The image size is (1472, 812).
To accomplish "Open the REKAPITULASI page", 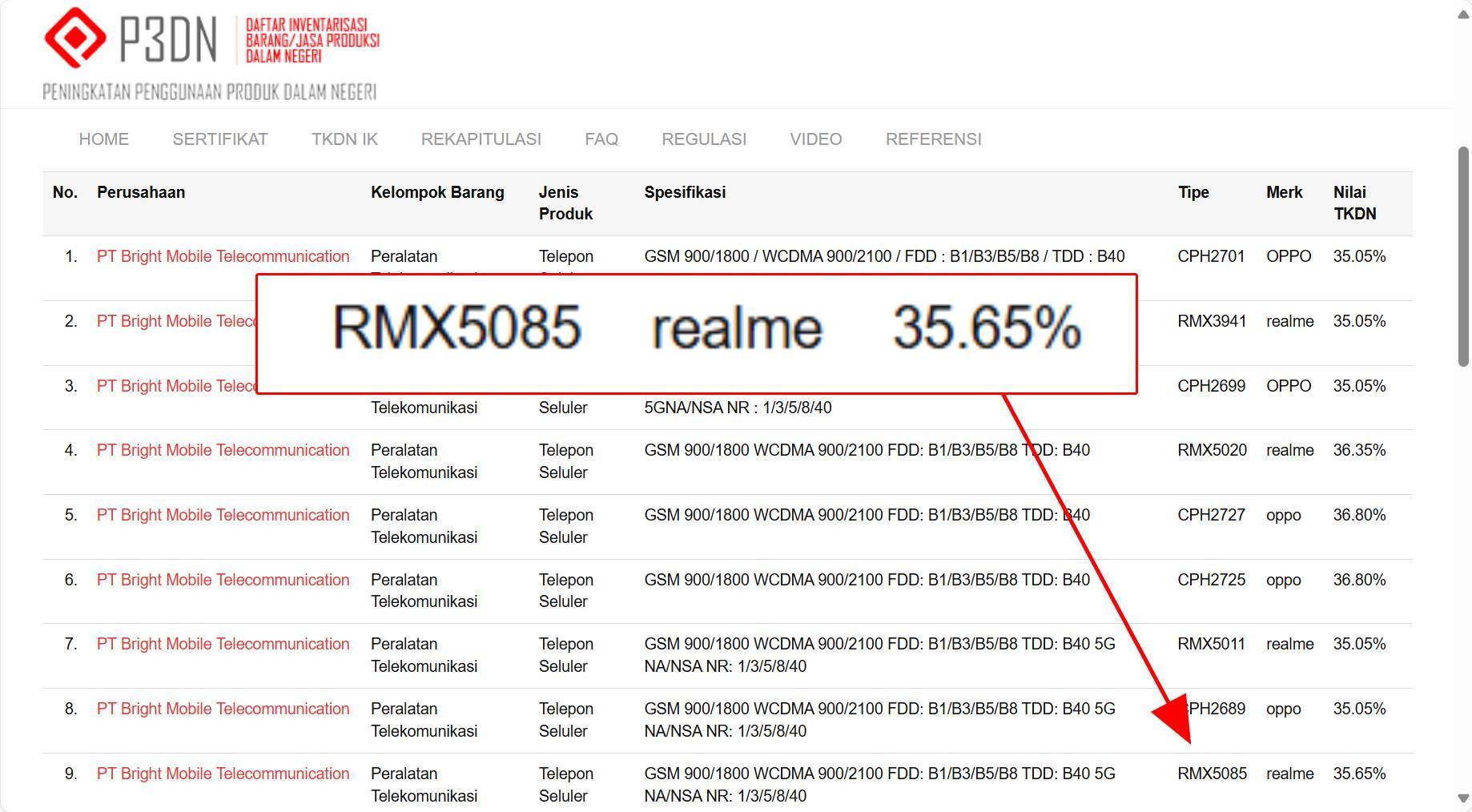I will 481,139.
